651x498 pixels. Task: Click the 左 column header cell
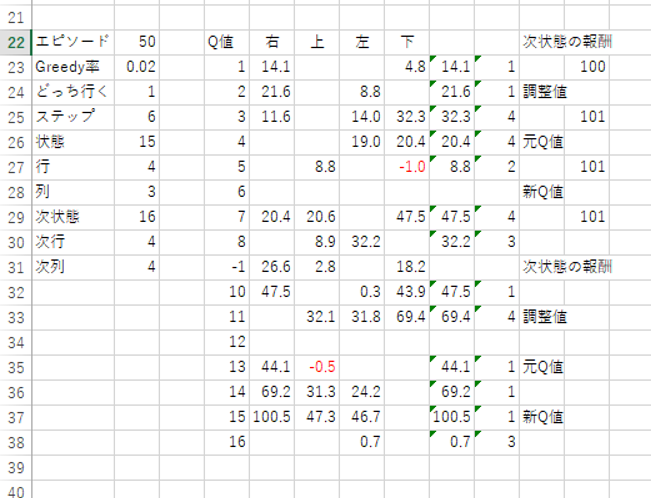tap(362, 42)
